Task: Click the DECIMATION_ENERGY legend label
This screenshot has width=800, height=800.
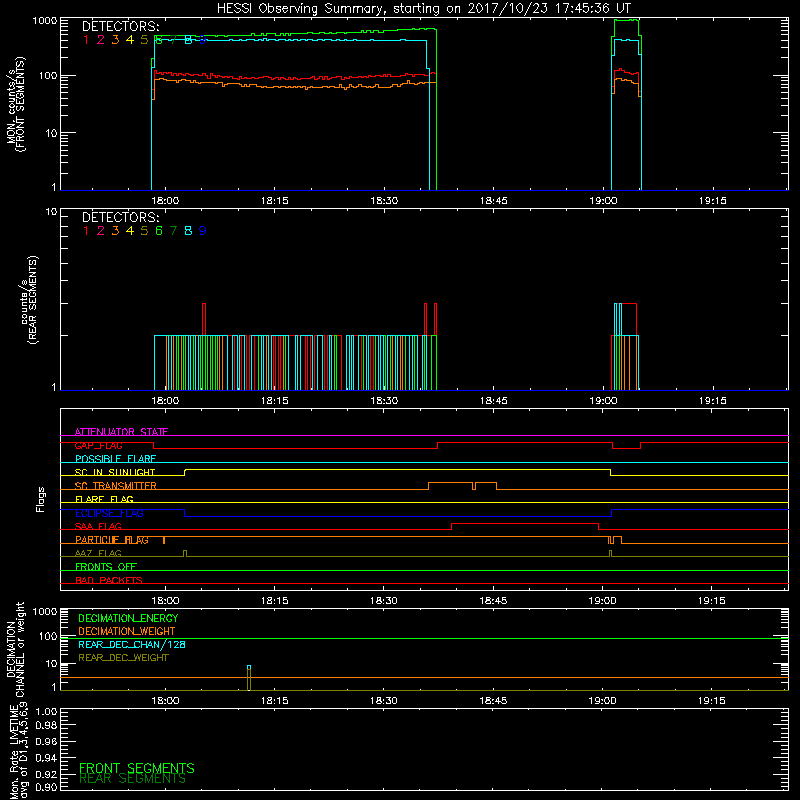Action: click(128, 618)
